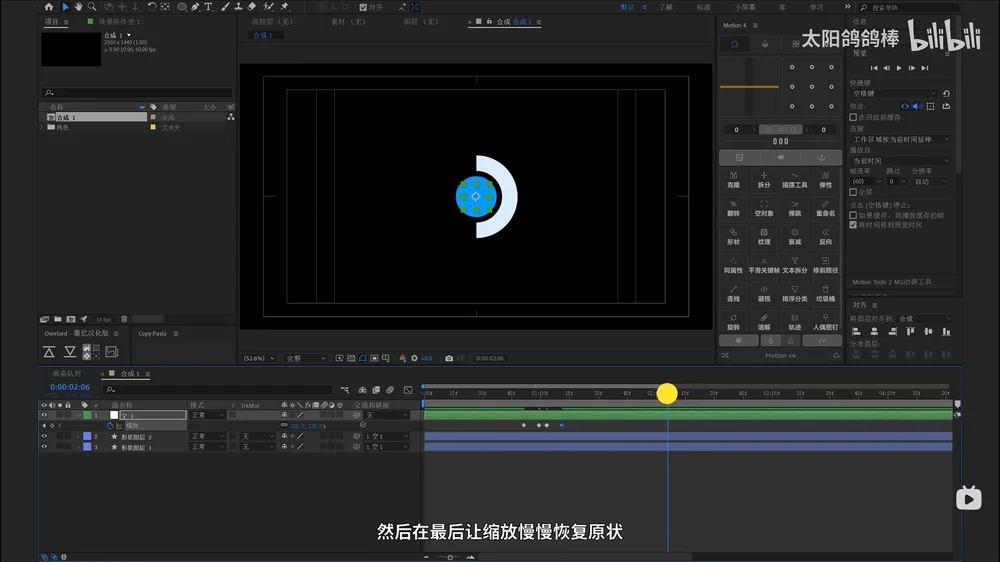Image resolution: width=1000 pixels, height=562 pixels.
Task: Open the 52.6% magnification dropdown
Action: point(259,359)
